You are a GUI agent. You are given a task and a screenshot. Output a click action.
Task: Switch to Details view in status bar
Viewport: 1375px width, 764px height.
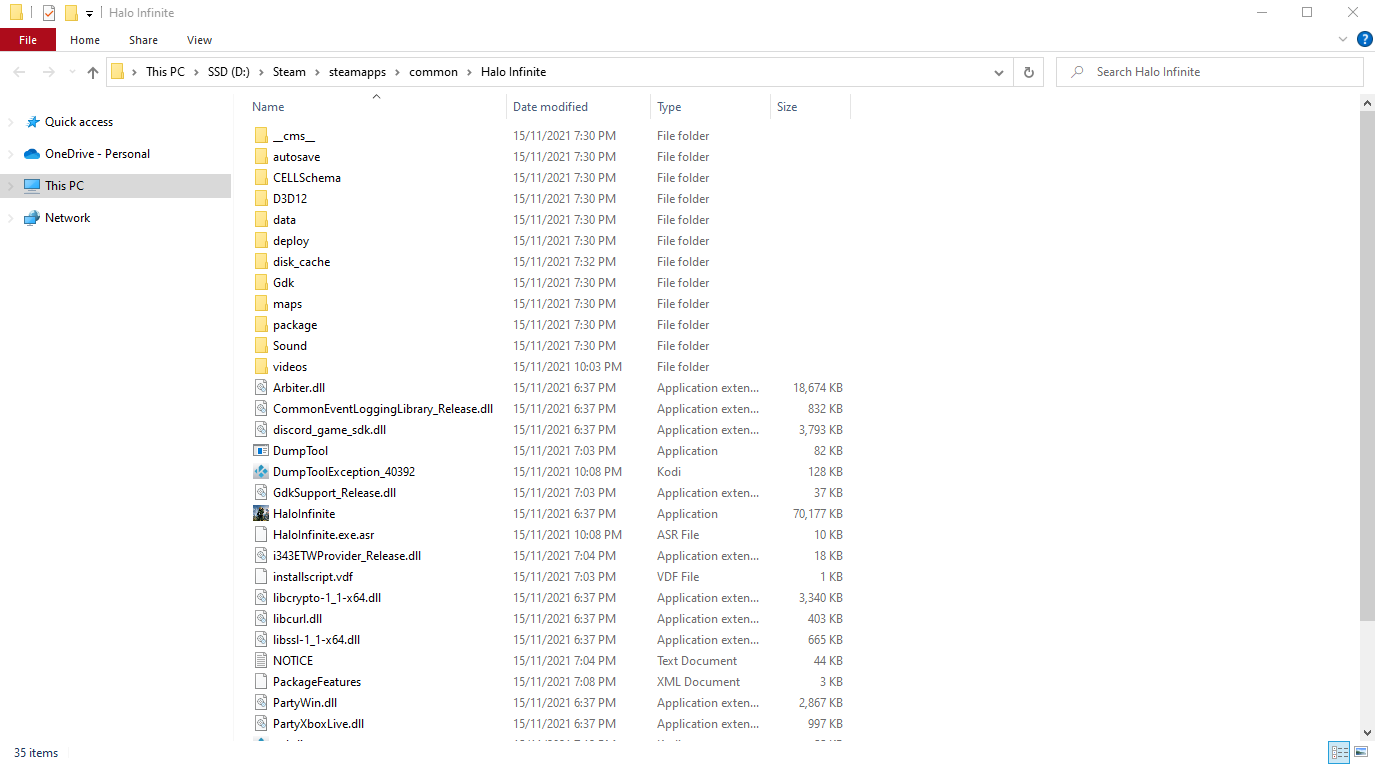pyautogui.click(x=1338, y=752)
